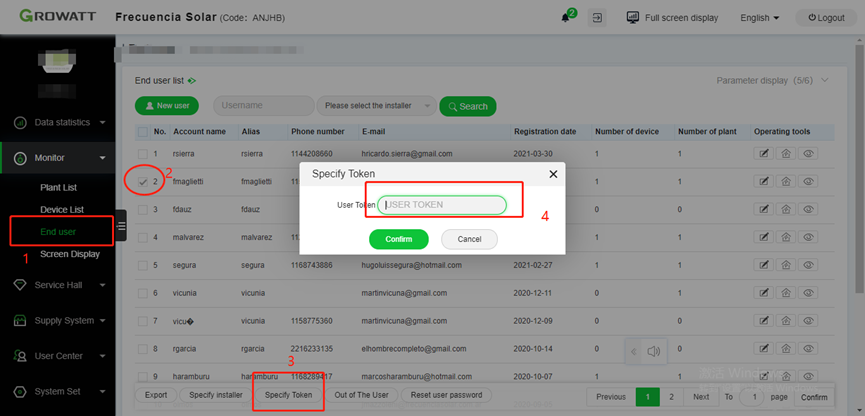Open the English language dropdown
The height and width of the screenshot is (416, 865).
point(761,18)
